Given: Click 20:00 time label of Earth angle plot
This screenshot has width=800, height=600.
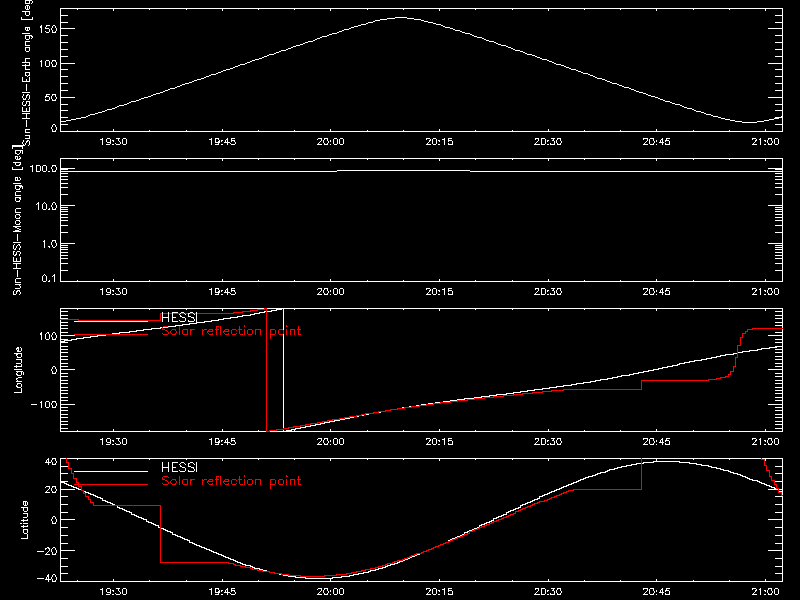Looking at the screenshot, I should click(331, 141).
